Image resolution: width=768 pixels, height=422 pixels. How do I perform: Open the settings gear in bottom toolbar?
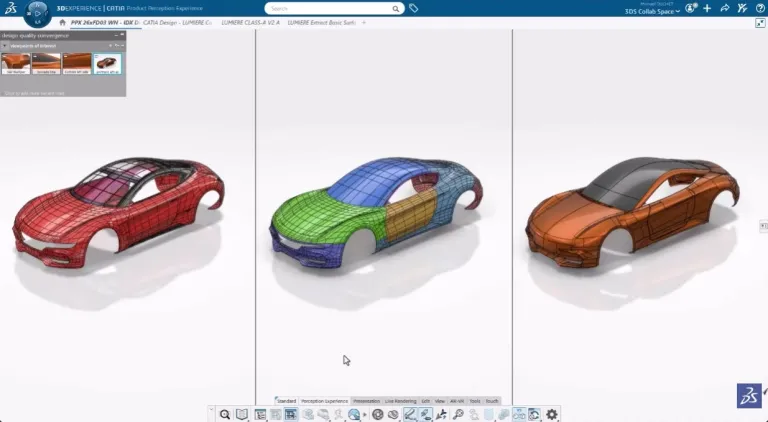552,414
